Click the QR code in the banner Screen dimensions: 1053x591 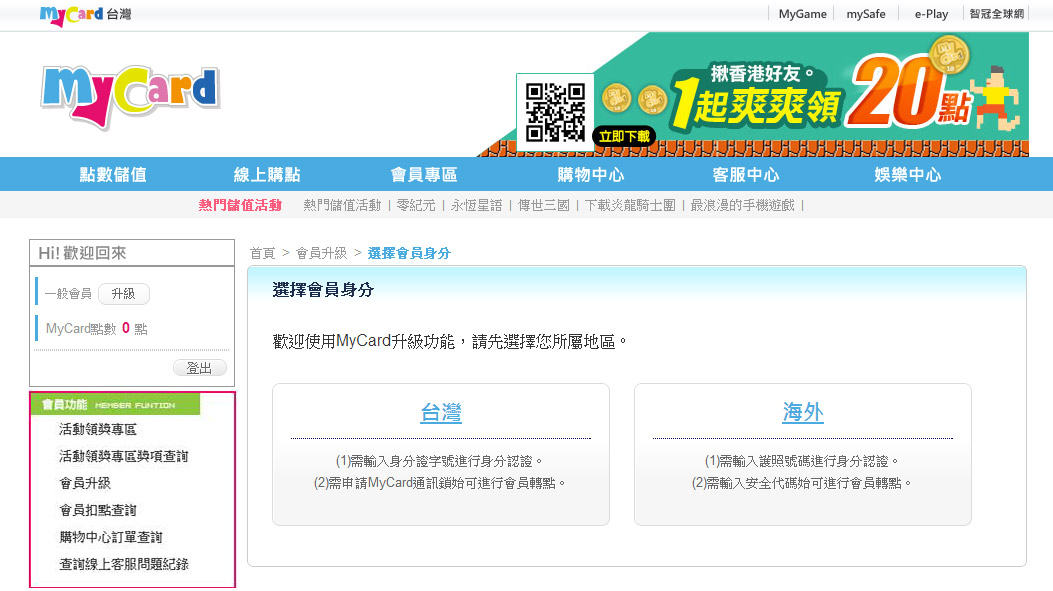(555, 112)
